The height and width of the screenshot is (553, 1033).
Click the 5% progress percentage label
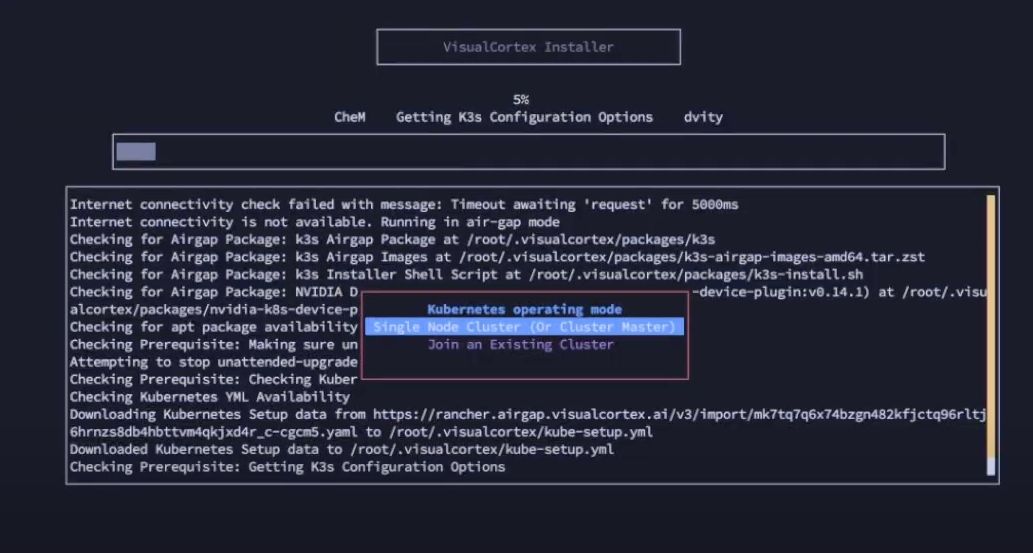point(521,100)
